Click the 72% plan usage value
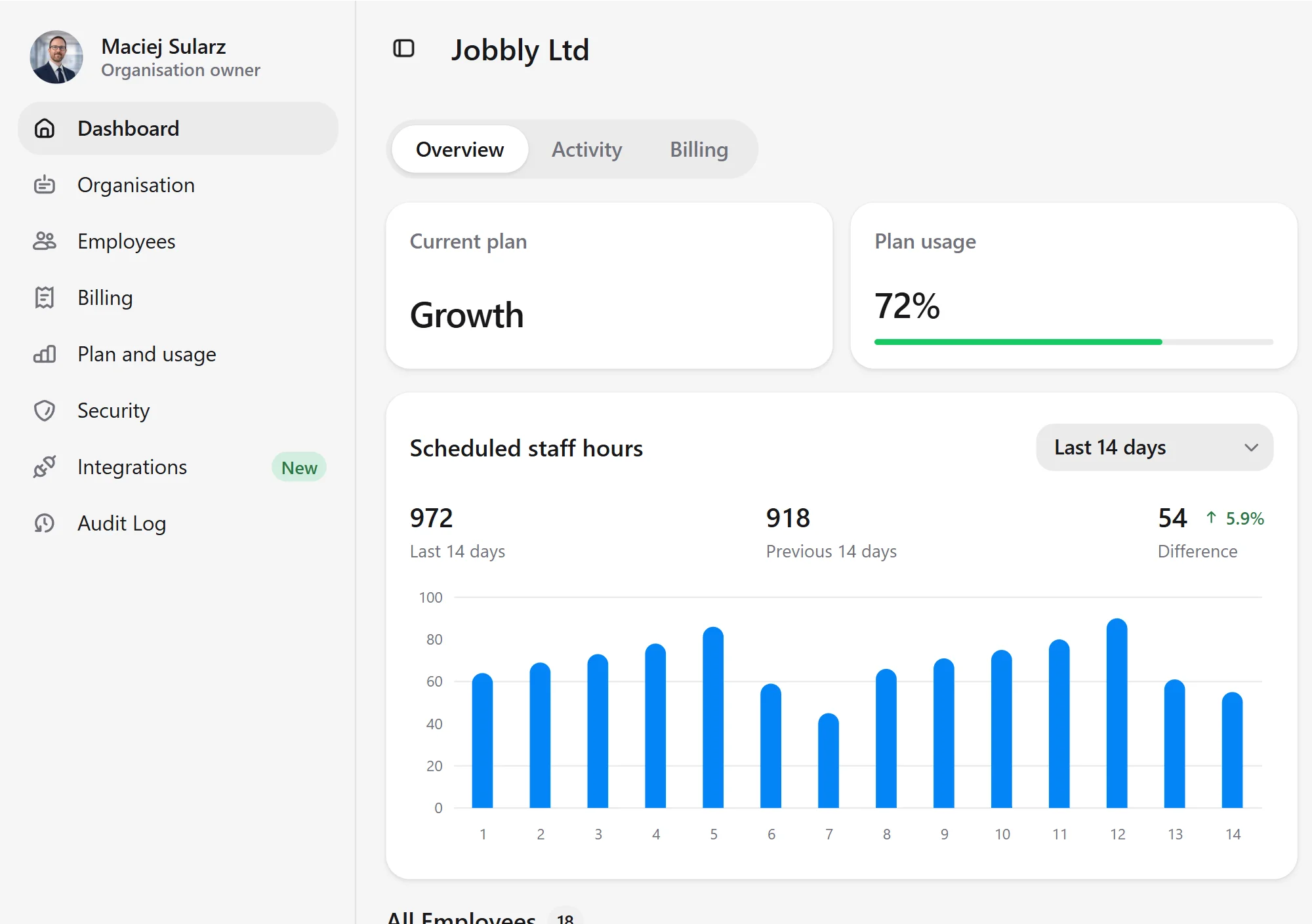Screen dimensions: 1312x924 (x=907, y=306)
